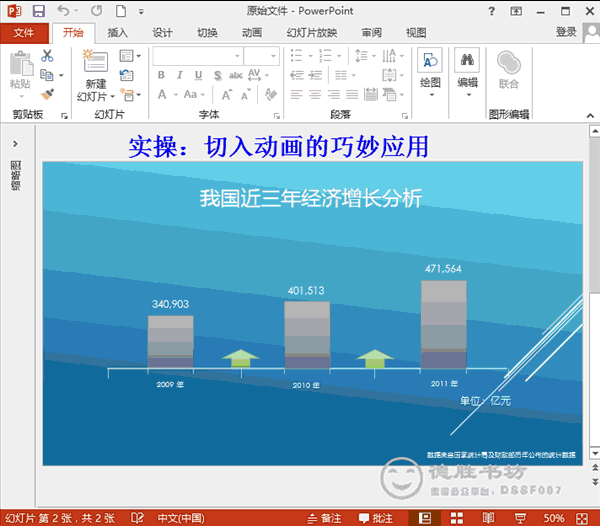
Task: Toggle text Shadow
Action: (217, 75)
